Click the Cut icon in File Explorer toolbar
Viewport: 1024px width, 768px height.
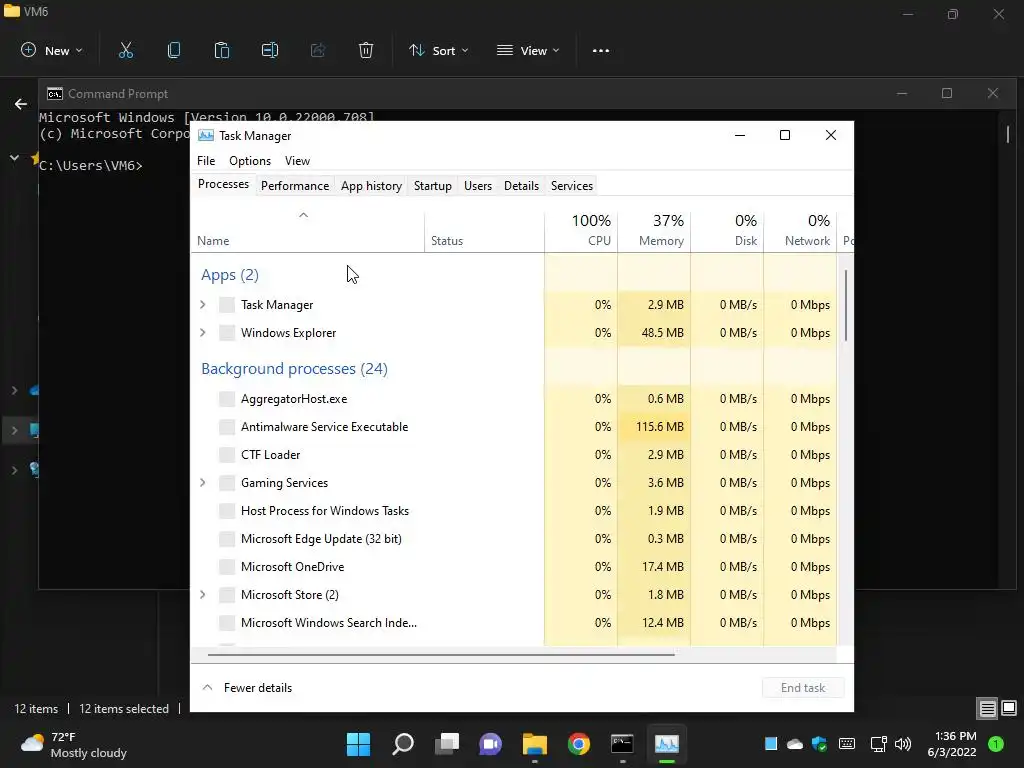pos(126,50)
